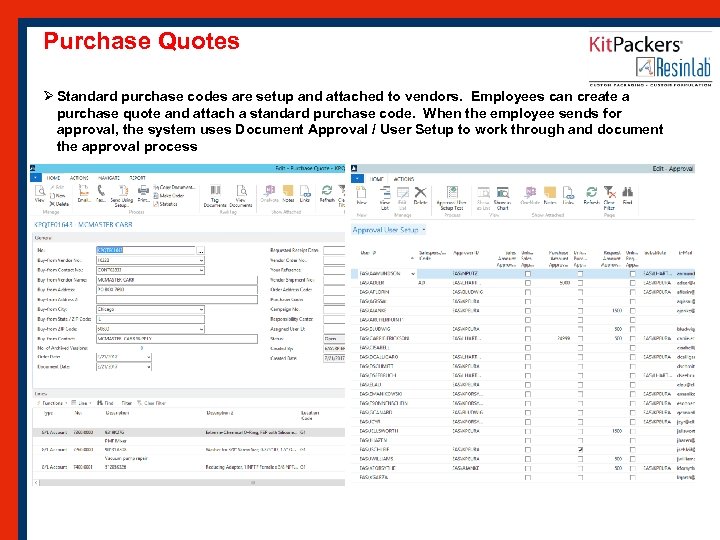Open ACTIONS tab in Purchase Quote window
Image resolution: width=720 pixels, height=540 pixels.
pyautogui.click(x=79, y=178)
